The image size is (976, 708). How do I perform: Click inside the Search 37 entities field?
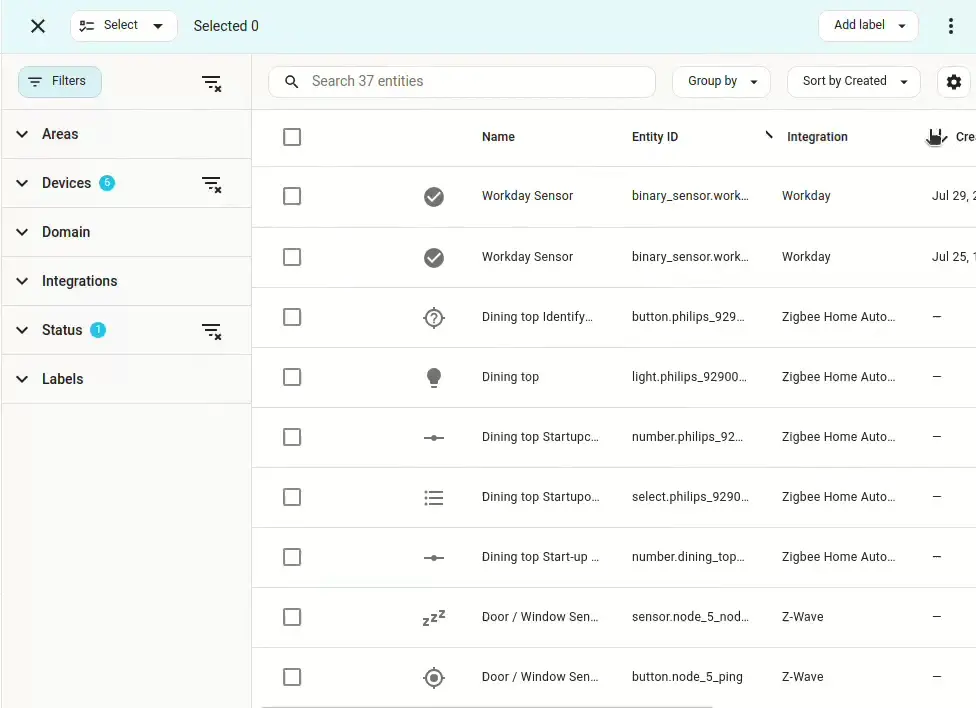point(461,81)
